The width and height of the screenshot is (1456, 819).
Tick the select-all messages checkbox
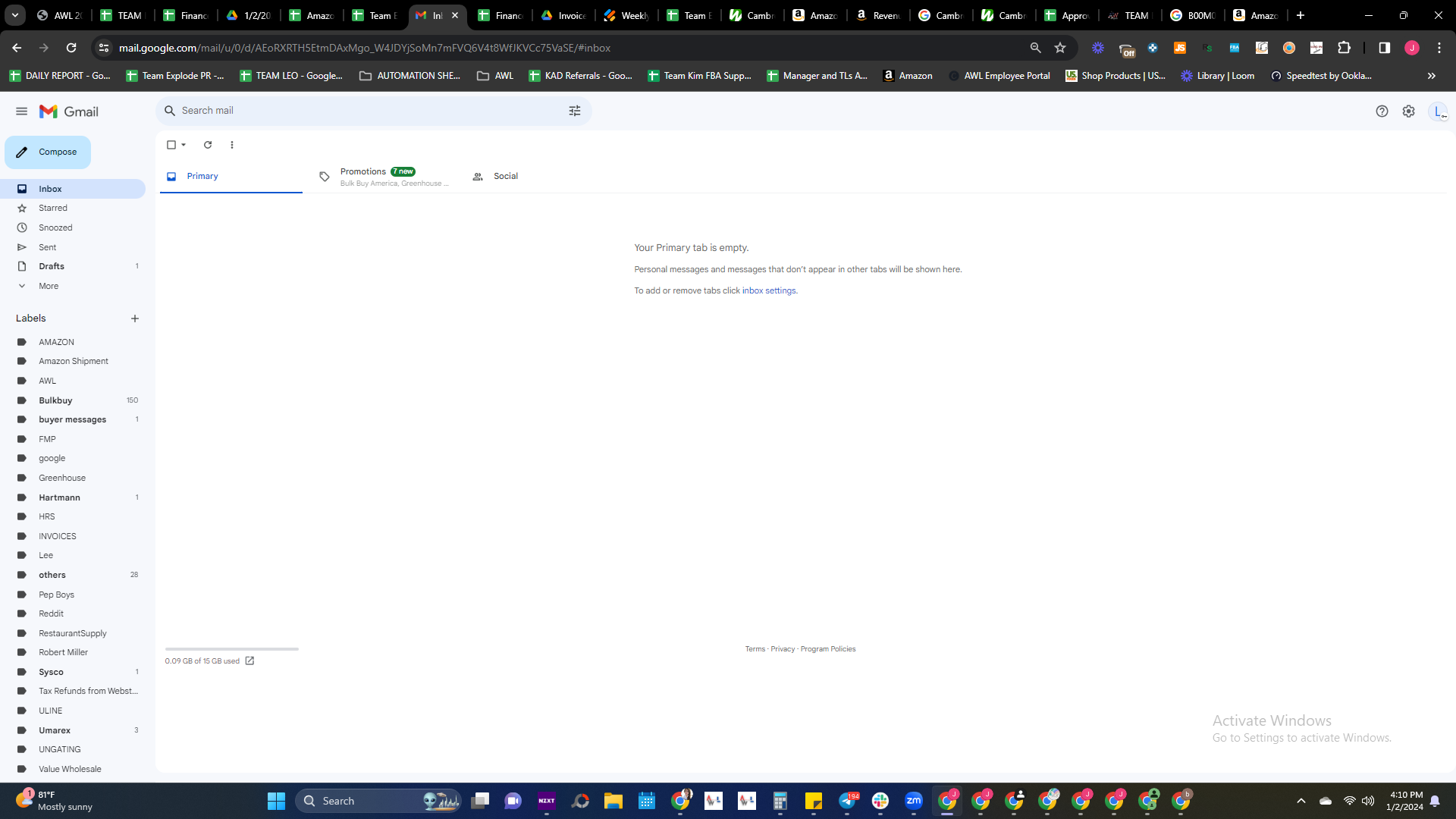tap(171, 145)
